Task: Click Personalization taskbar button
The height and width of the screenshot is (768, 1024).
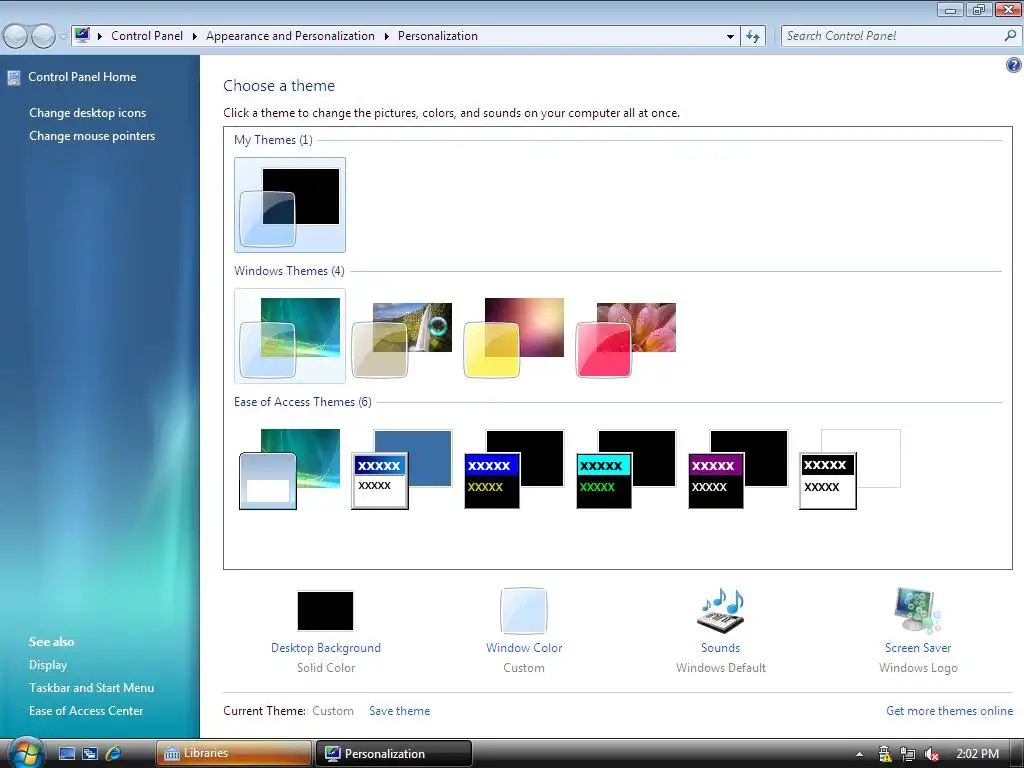Action: pos(394,754)
